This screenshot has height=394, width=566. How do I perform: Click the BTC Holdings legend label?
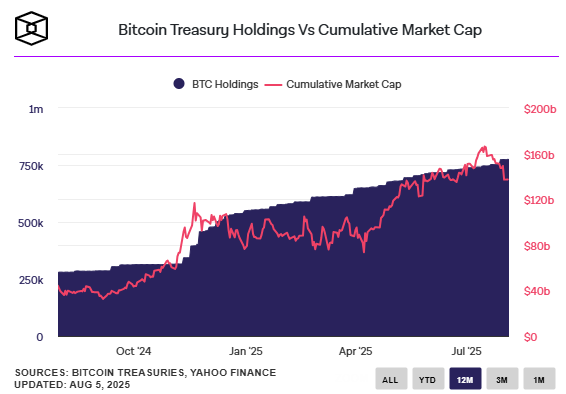point(225,84)
